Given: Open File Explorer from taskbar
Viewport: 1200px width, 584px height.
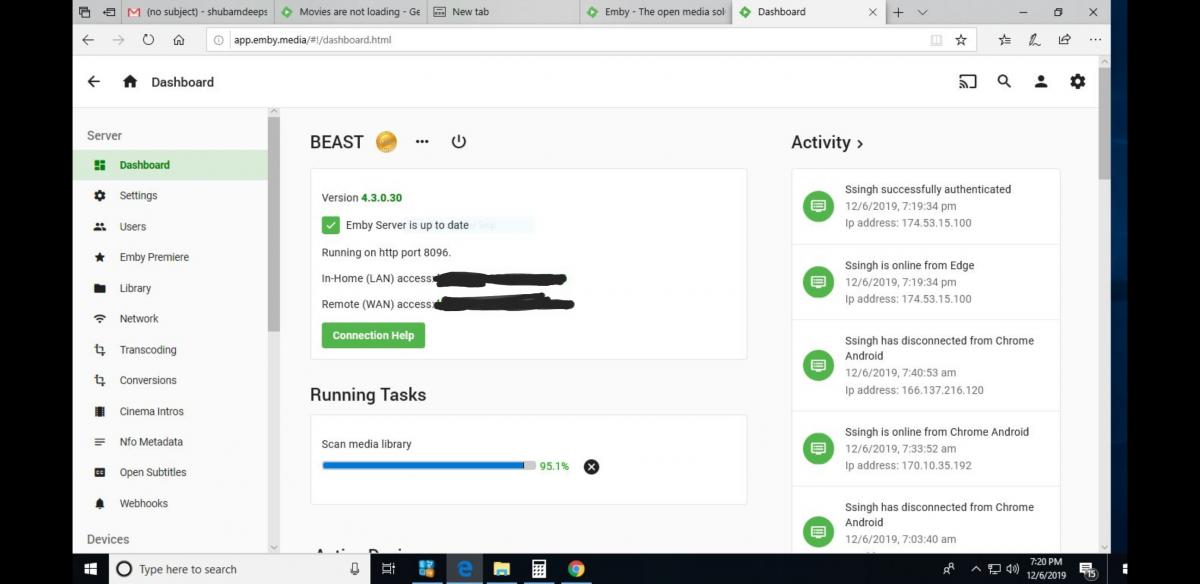Looking at the screenshot, I should 502,569.
